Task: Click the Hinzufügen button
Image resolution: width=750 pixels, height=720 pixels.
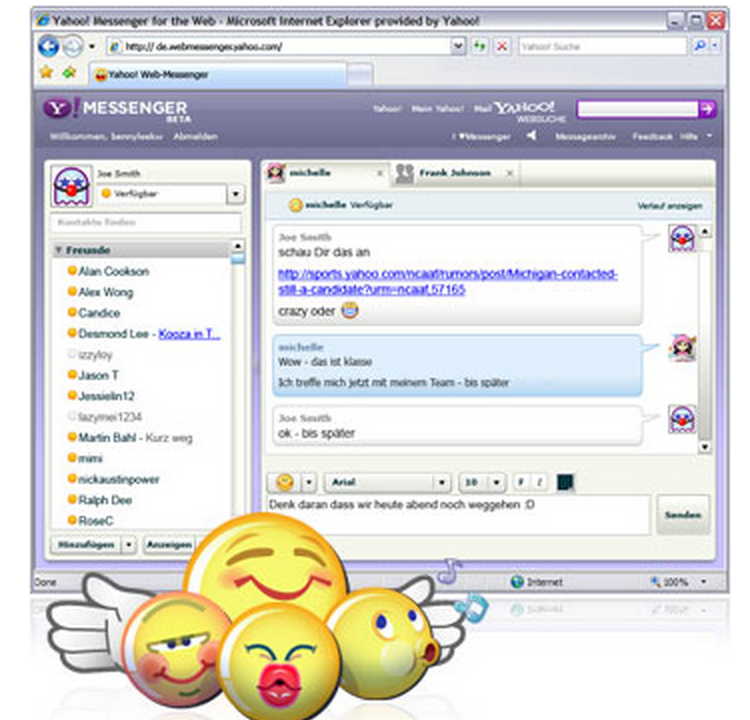Action: [86, 544]
